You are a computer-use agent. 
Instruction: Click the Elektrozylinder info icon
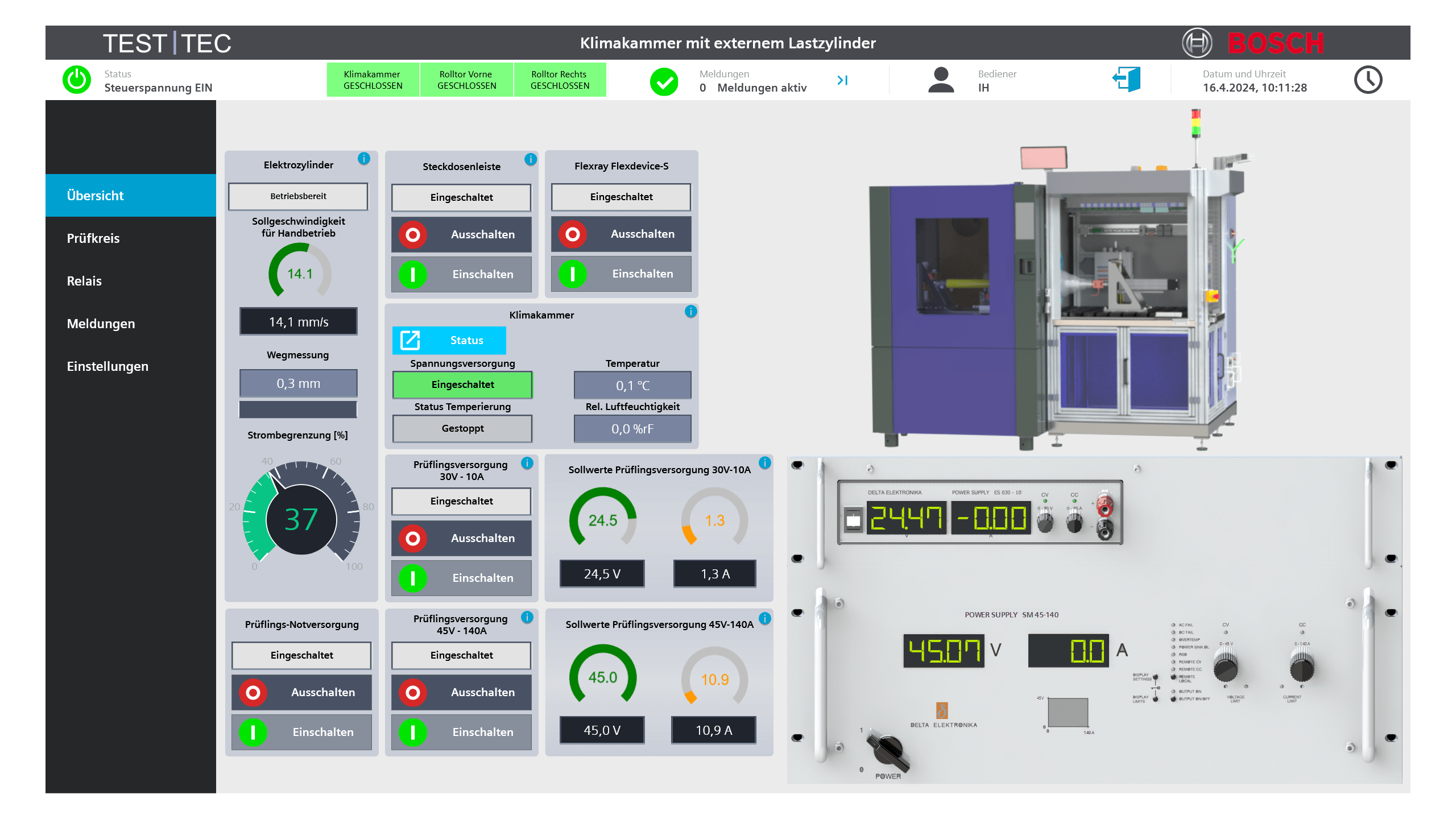(364, 159)
